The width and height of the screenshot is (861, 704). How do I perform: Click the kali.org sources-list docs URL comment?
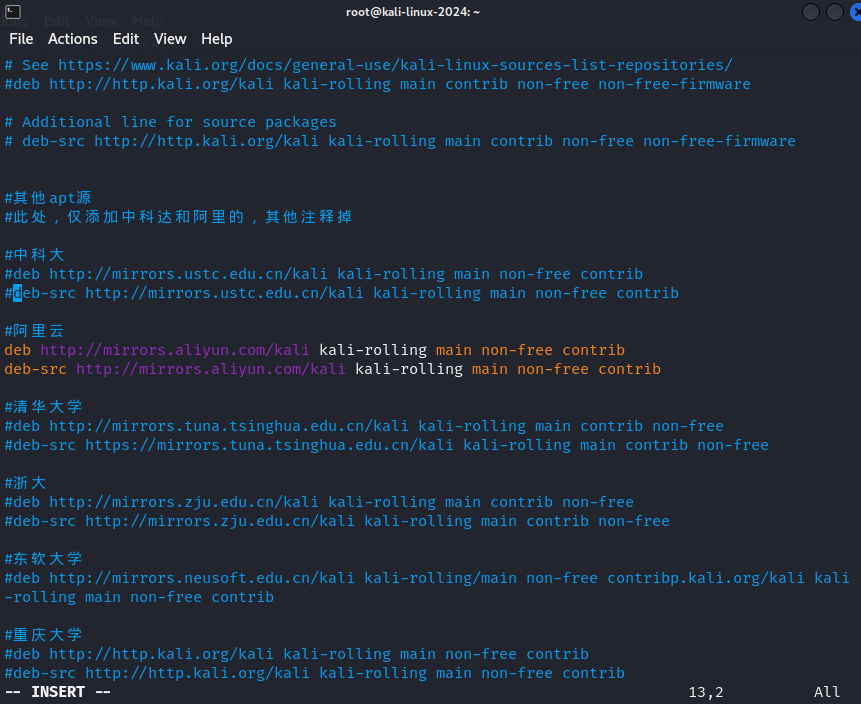pos(368,65)
